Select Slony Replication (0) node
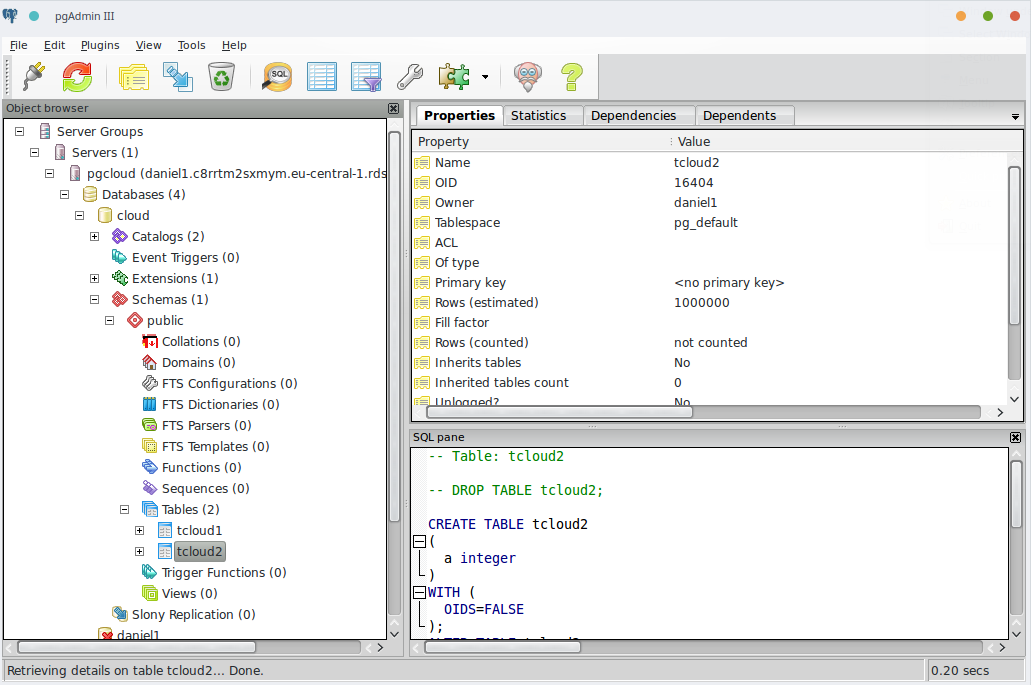Viewport: 1031px width, 685px height. point(193,615)
